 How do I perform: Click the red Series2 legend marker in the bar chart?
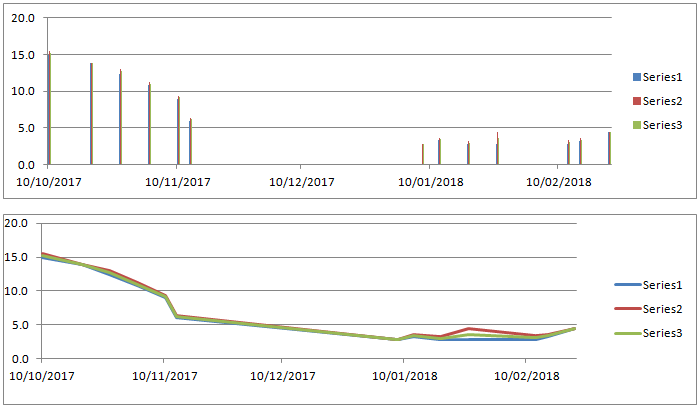(x=636, y=101)
